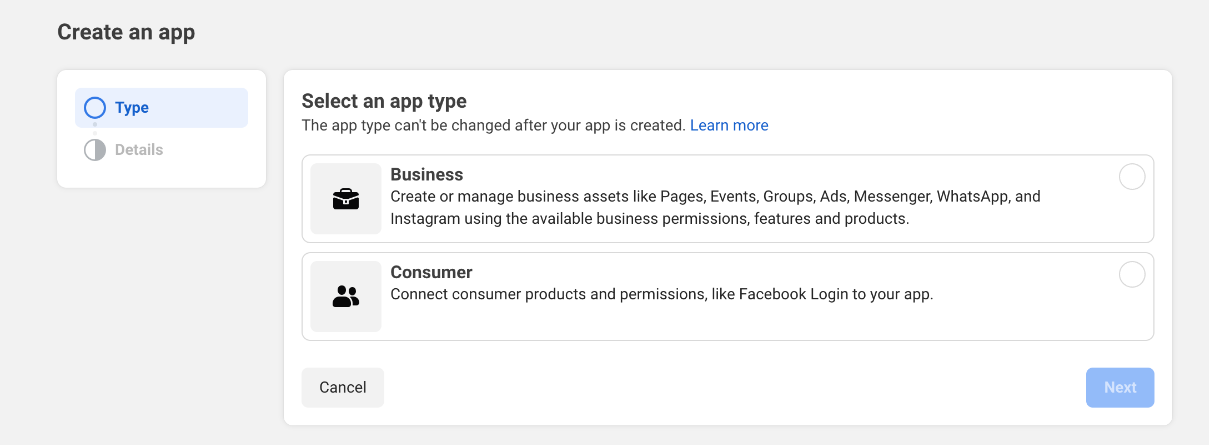Image resolution: width=1209 pixels, height=445 pixels.
Task: Open the Learn more link
Action: click(x=729, y=125)
